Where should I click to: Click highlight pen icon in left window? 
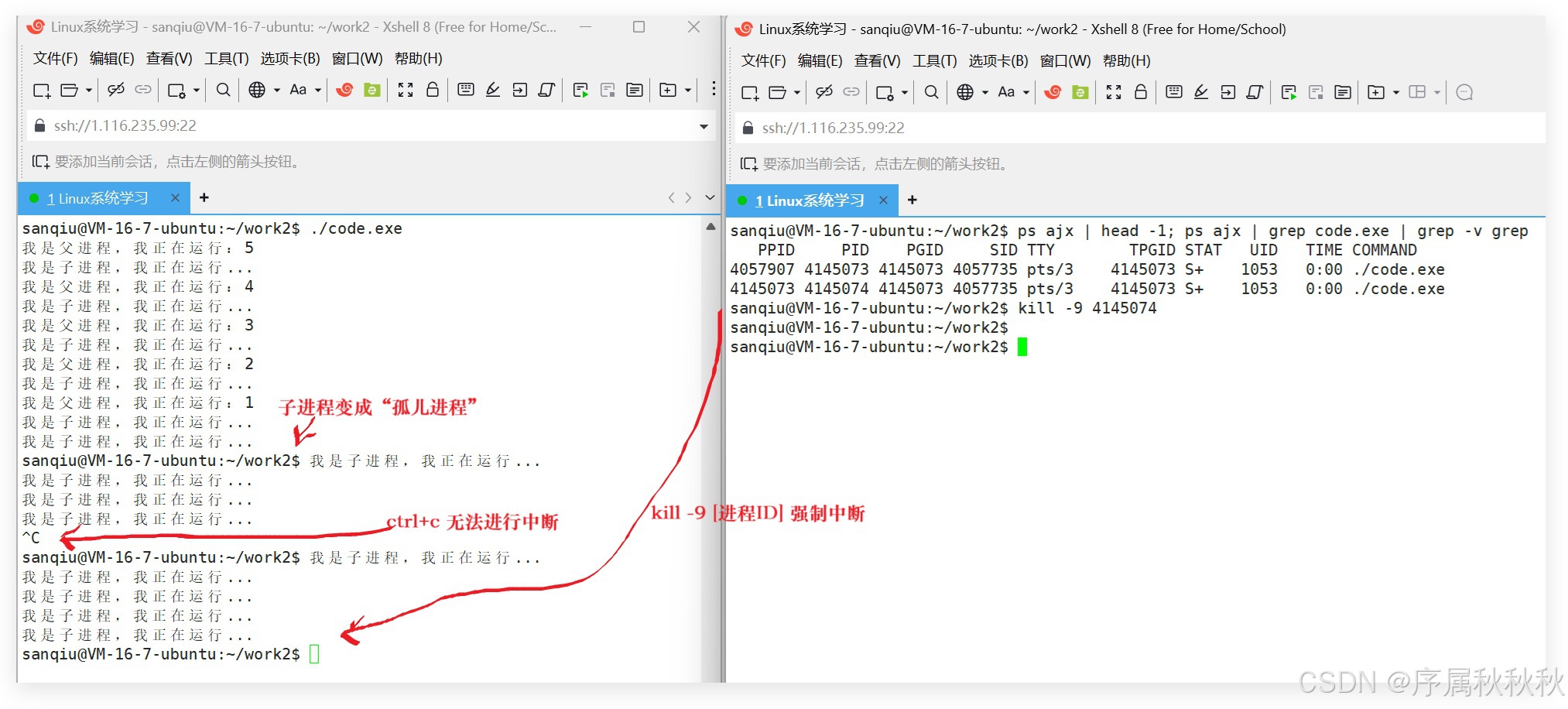tap(493, 90)
